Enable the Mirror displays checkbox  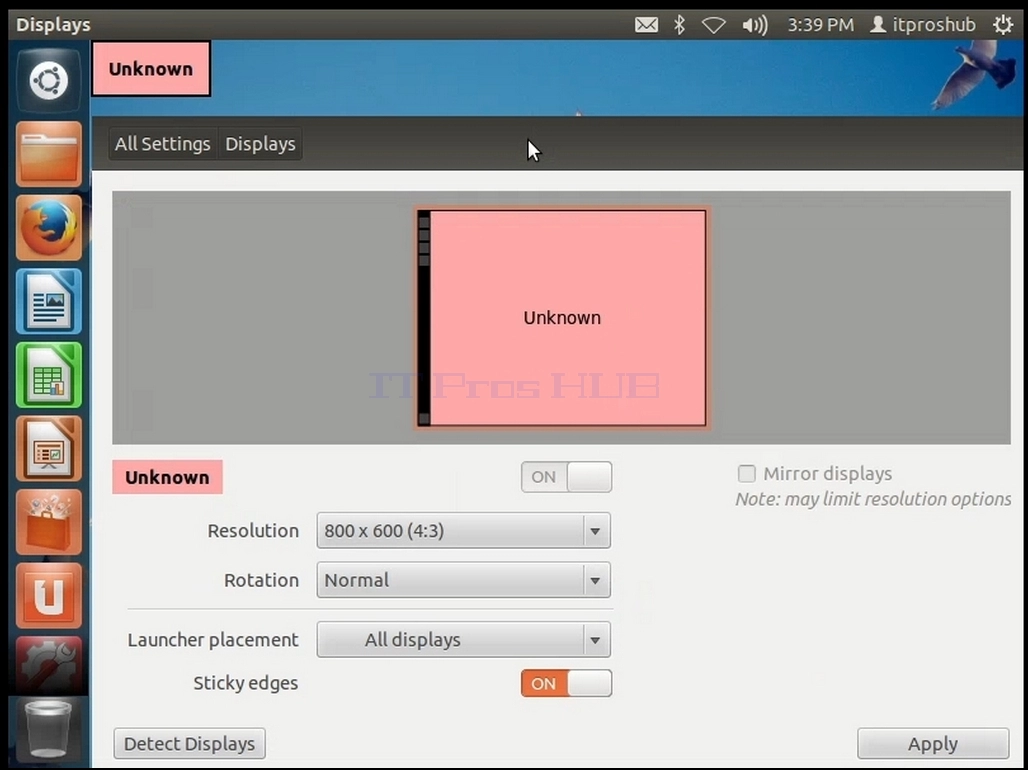click(746, 474)
